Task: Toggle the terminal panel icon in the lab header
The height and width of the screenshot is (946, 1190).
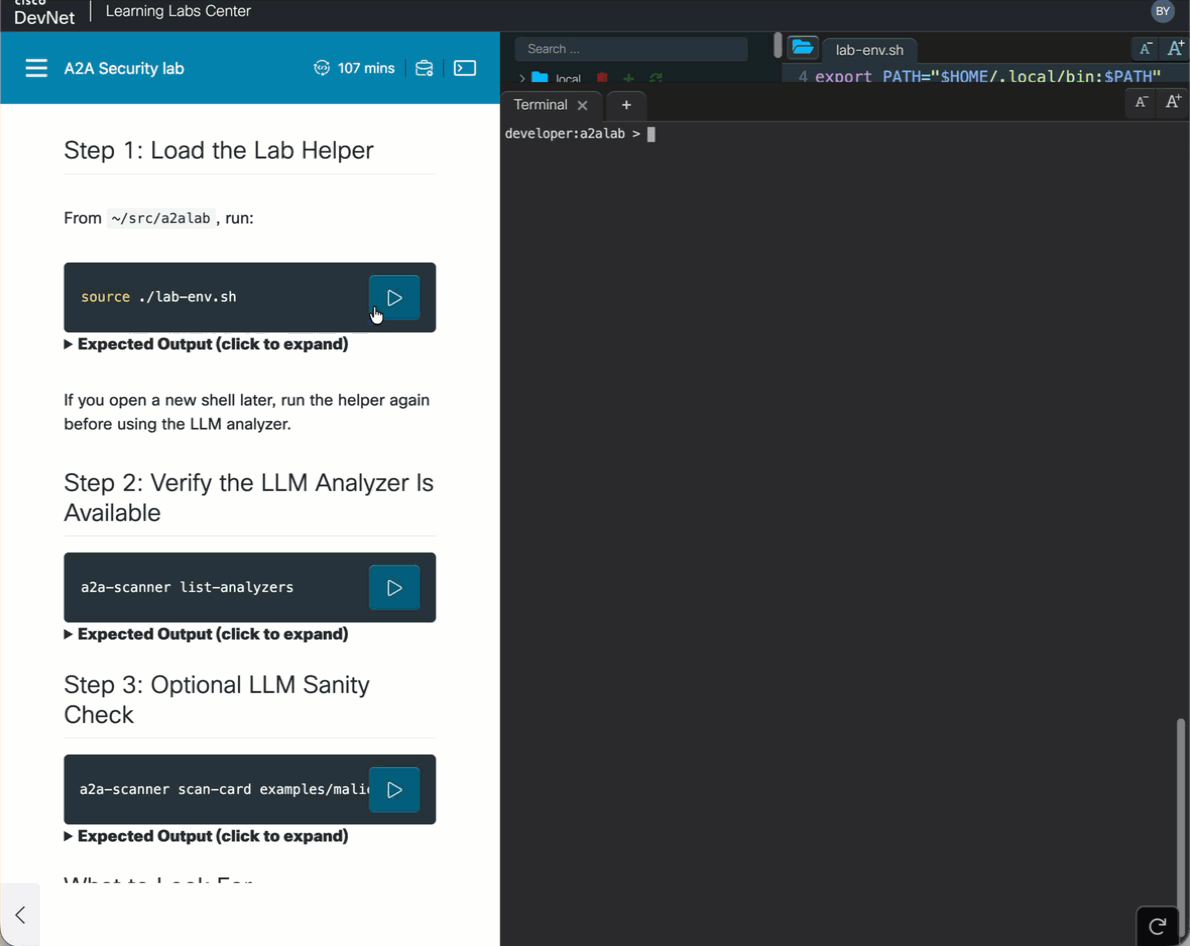Action: point(465,68)
